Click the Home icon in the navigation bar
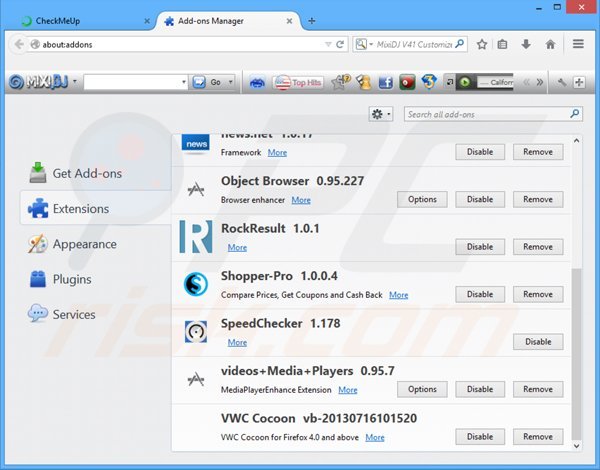This screenshot has height=470, width=600. pos(550,44)
